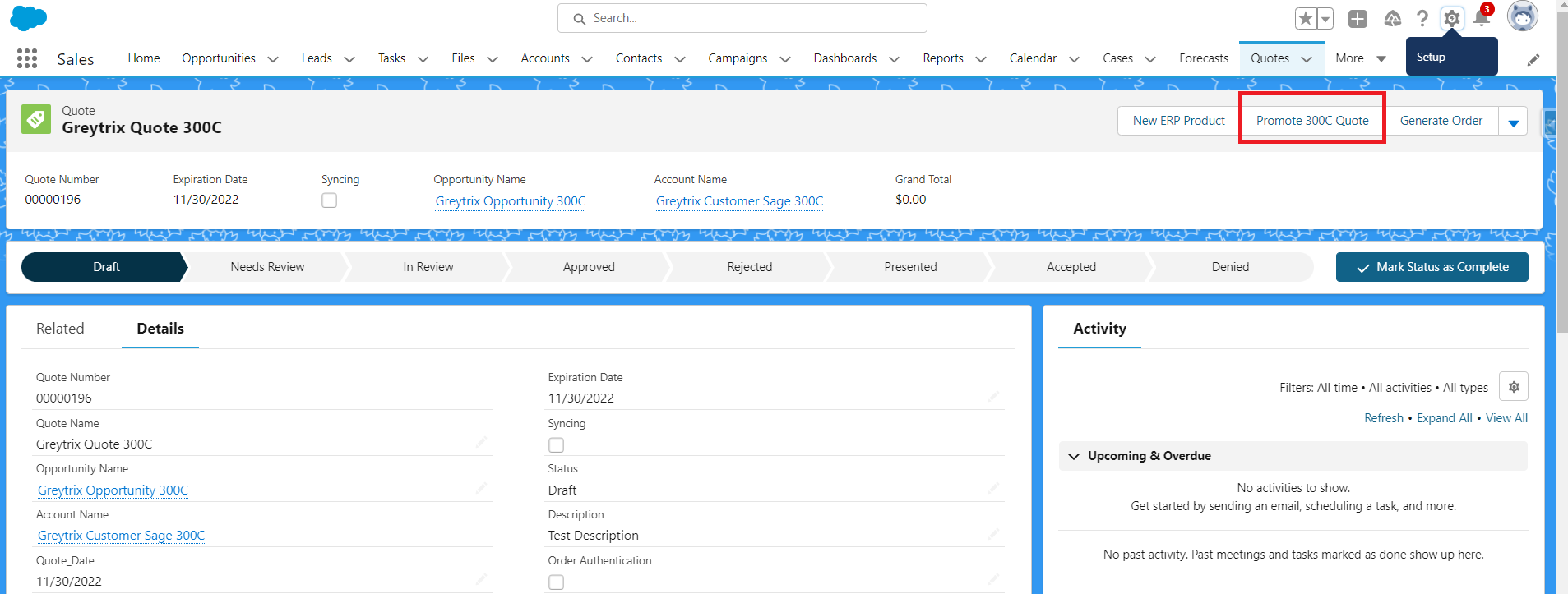The height and width of the screenshot is (594, 1568).
Task: Edit Opportunity Name with pencil icon
Action: (x=481, y=489)
